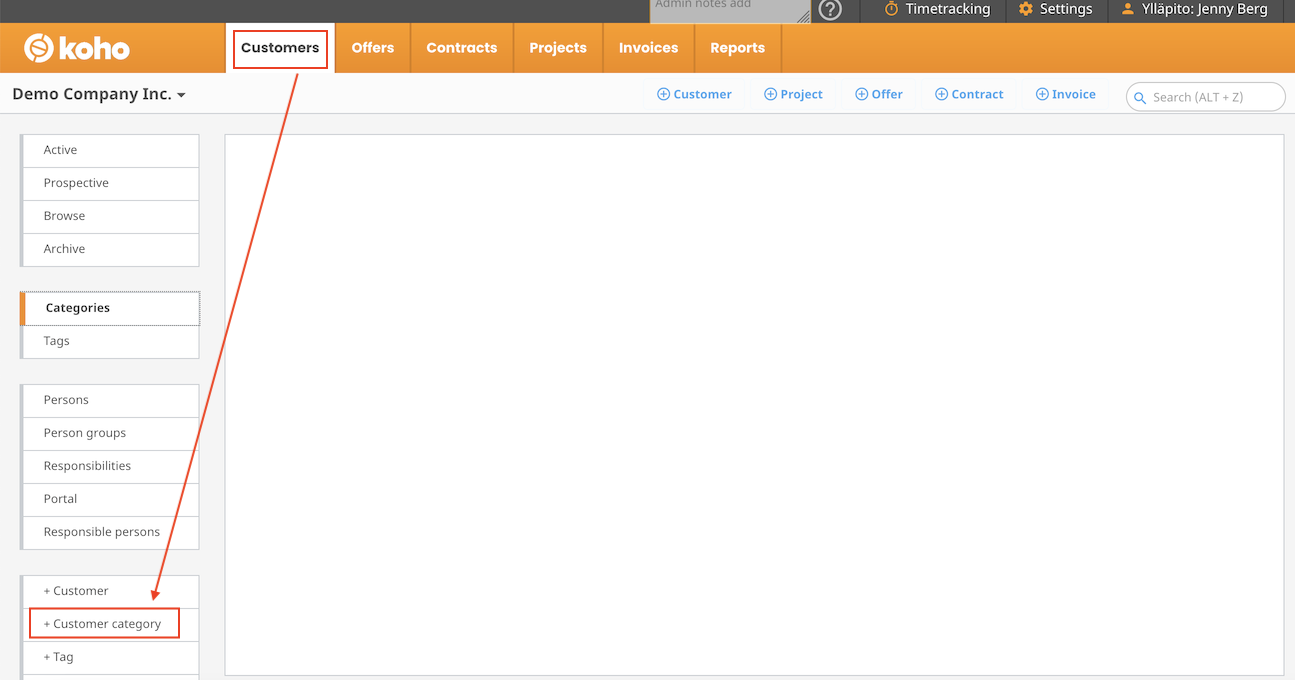Open Persons in the sidebar

111,400
